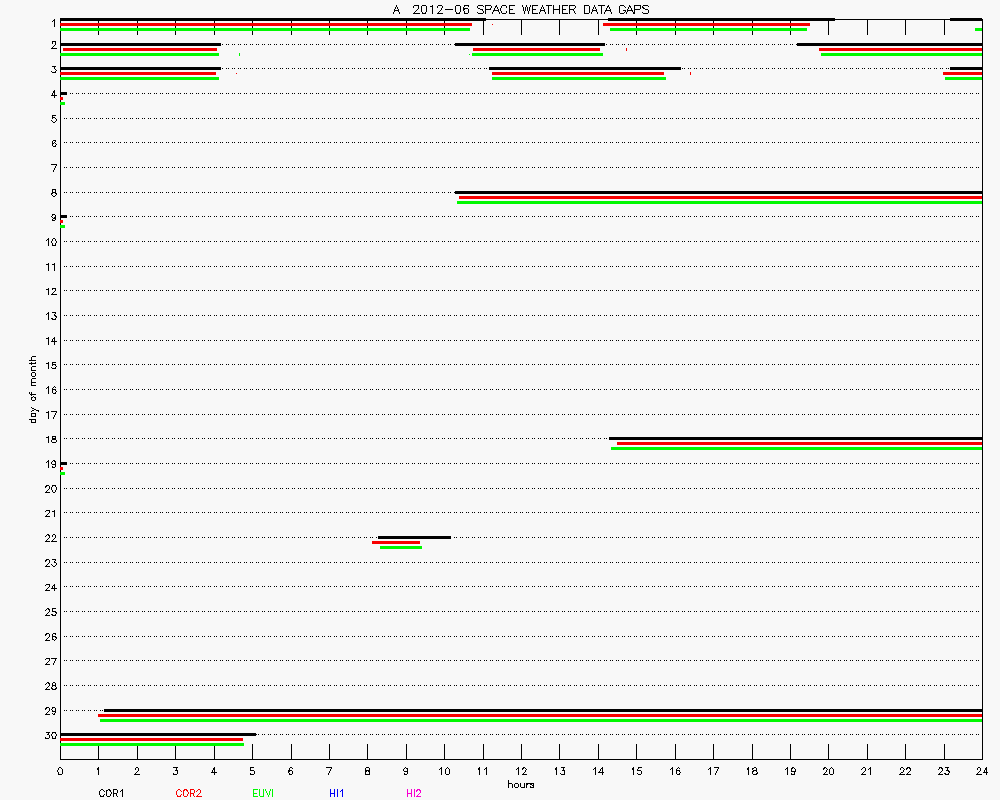
Task: Click the red COR2 bar on day 29
Action: point(540,715)
